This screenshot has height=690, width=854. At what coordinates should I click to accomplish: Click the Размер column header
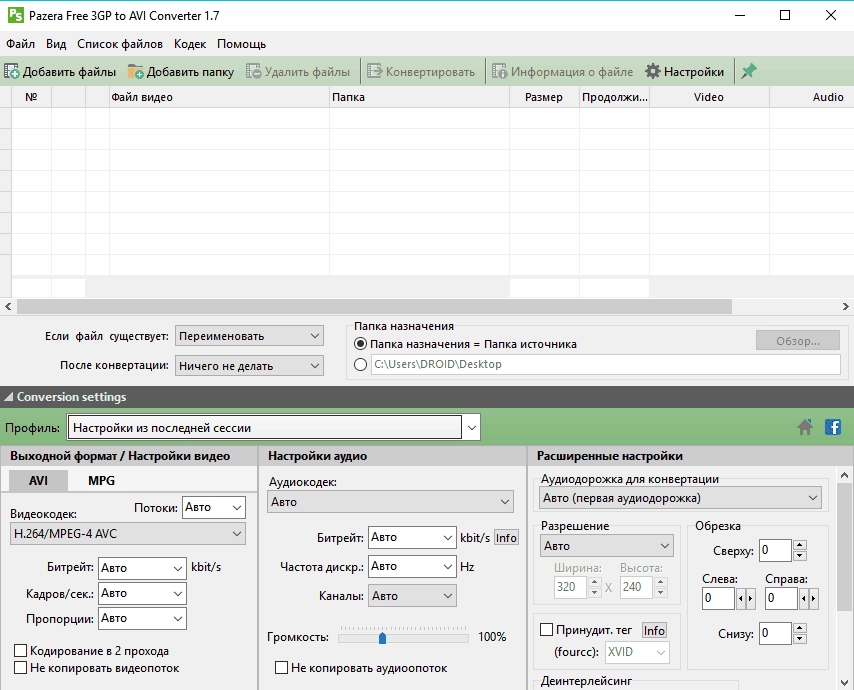click(544, 97)
